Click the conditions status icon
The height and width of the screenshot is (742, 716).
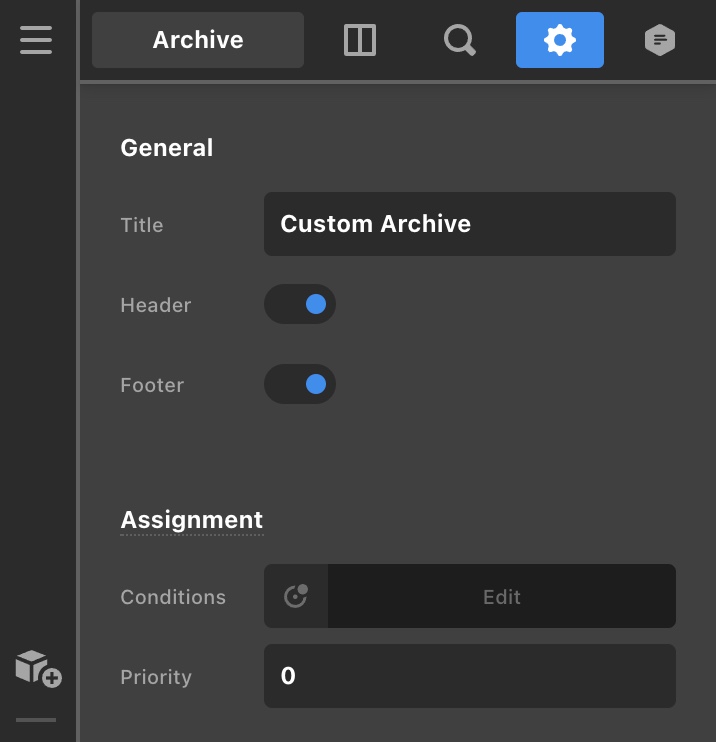click(x=296, y=596)
